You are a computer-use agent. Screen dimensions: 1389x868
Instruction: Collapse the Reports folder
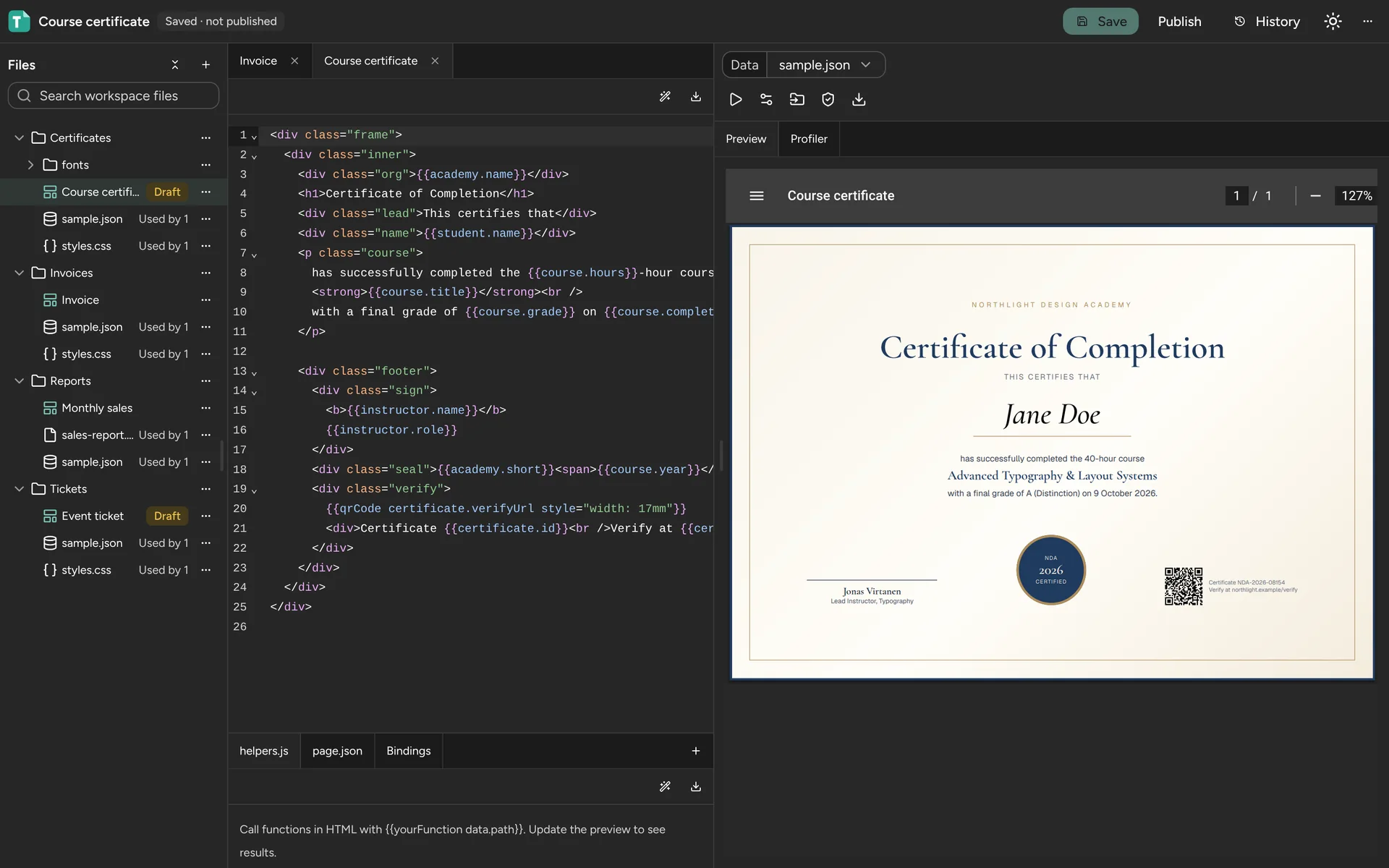[20, 381]
